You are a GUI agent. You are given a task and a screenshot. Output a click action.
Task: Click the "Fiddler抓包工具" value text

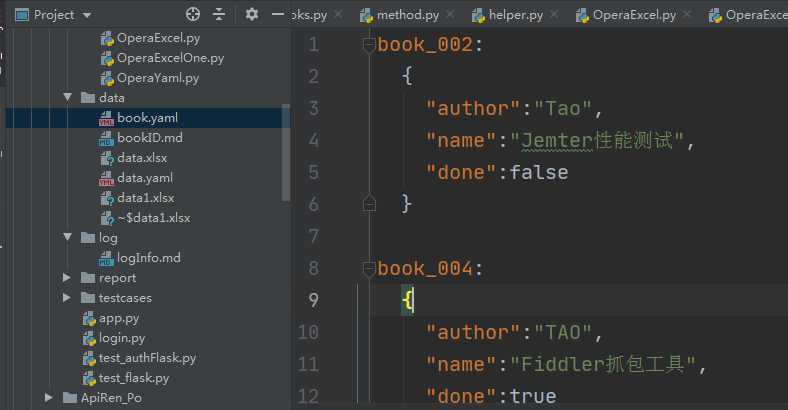(x=603, y=364)
